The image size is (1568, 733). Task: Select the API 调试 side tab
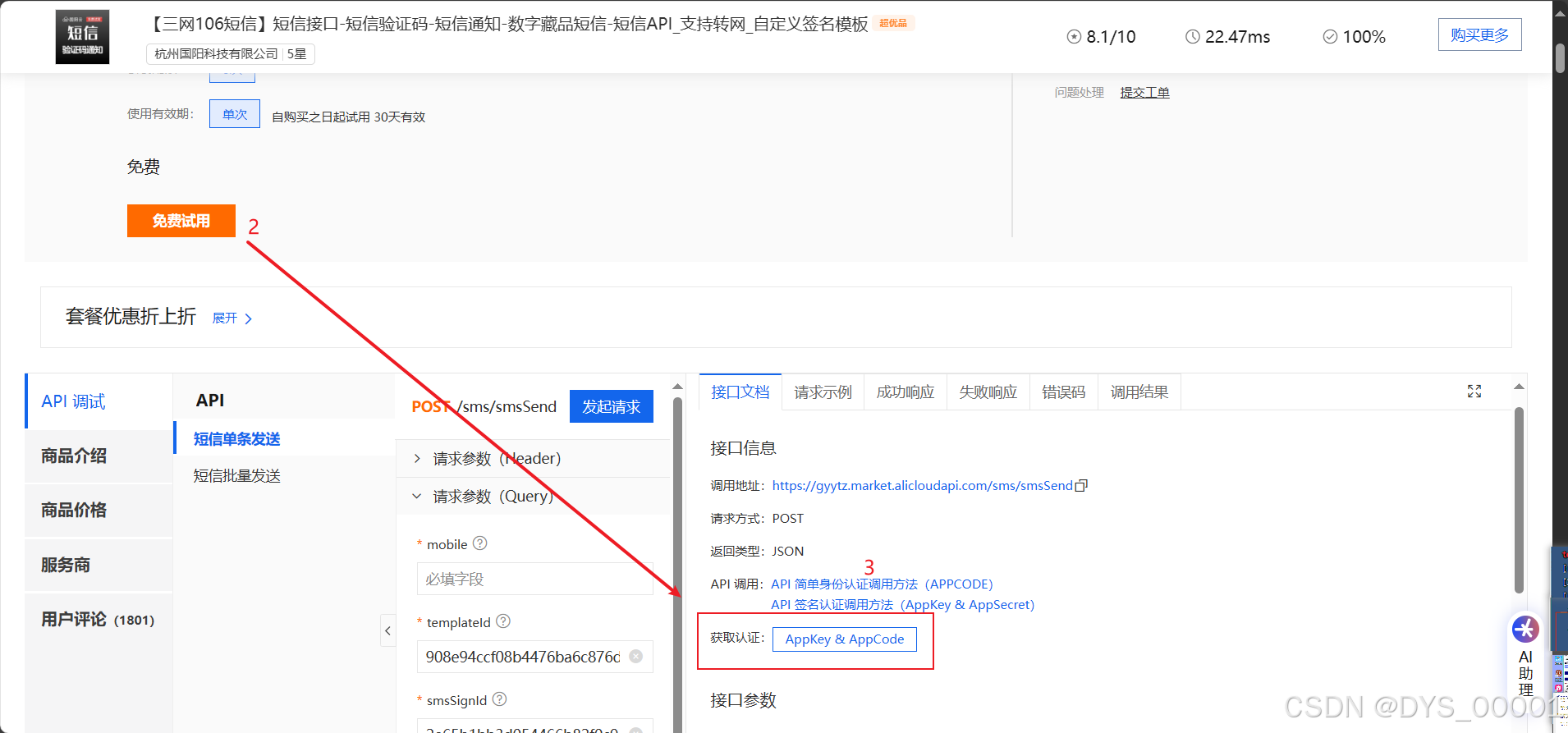tap(99, 401)
